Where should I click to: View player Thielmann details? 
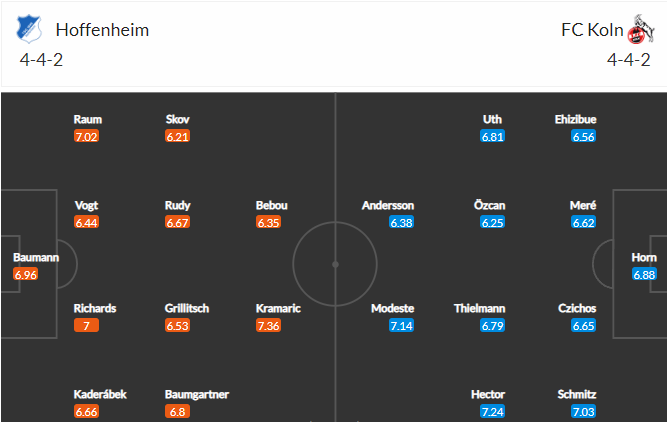pos(479,308)
